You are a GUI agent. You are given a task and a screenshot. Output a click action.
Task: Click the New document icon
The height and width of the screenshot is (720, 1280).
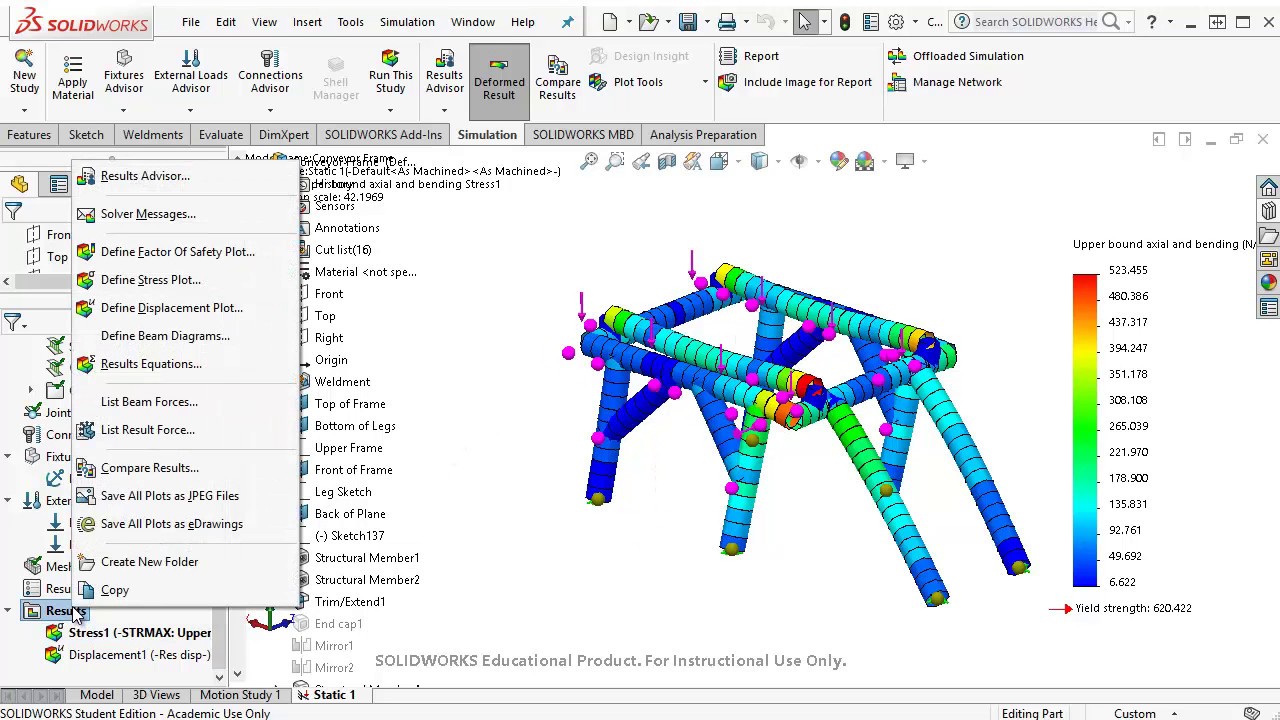[x=610, y=21]
